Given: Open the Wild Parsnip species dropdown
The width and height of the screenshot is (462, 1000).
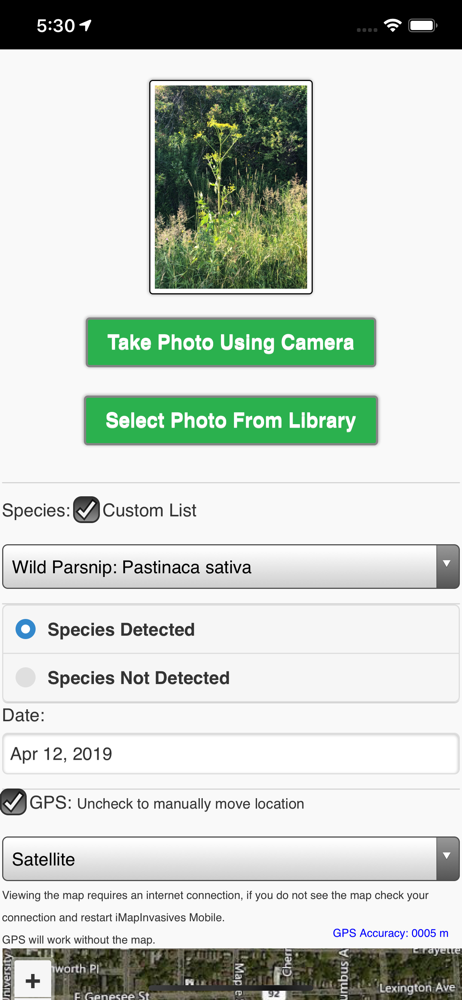Looking at the screenshot, I should [231, 566].
